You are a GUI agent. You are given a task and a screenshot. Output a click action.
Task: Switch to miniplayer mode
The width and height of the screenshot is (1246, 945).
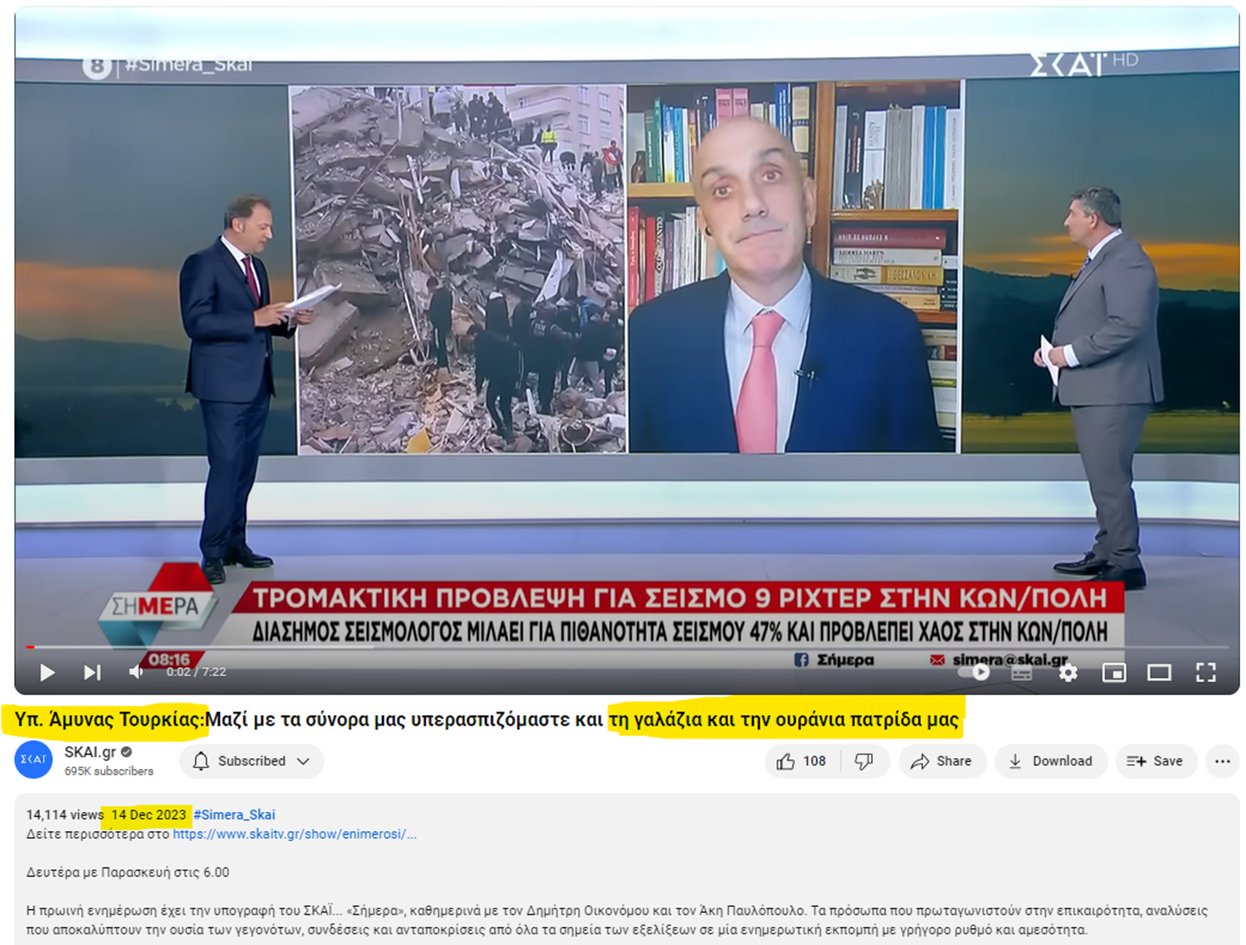[1113, 672]
